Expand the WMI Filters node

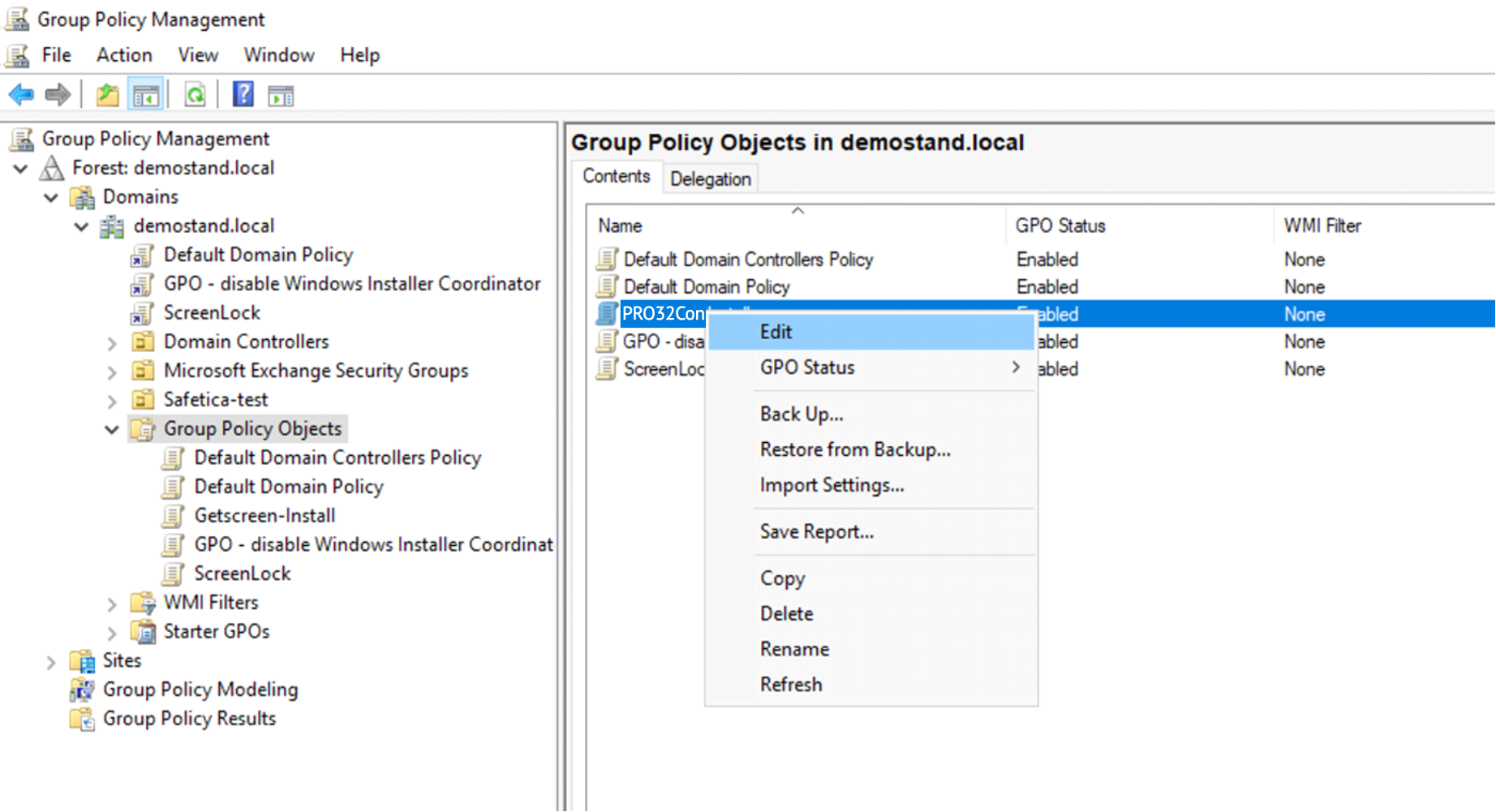(x=112, y=604)
